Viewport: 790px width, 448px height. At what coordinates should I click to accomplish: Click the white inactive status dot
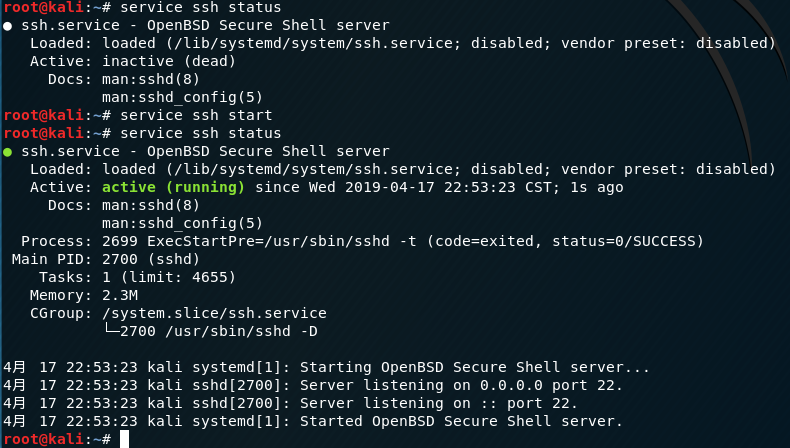point(8,26)
